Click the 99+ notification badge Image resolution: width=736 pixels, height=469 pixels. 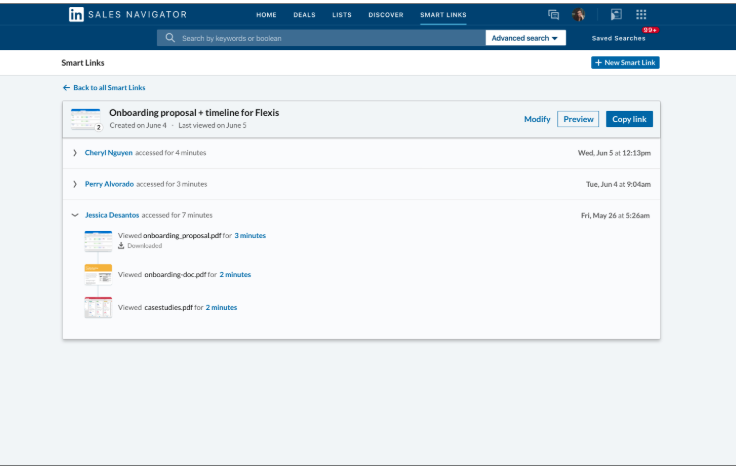click(650, 30)
